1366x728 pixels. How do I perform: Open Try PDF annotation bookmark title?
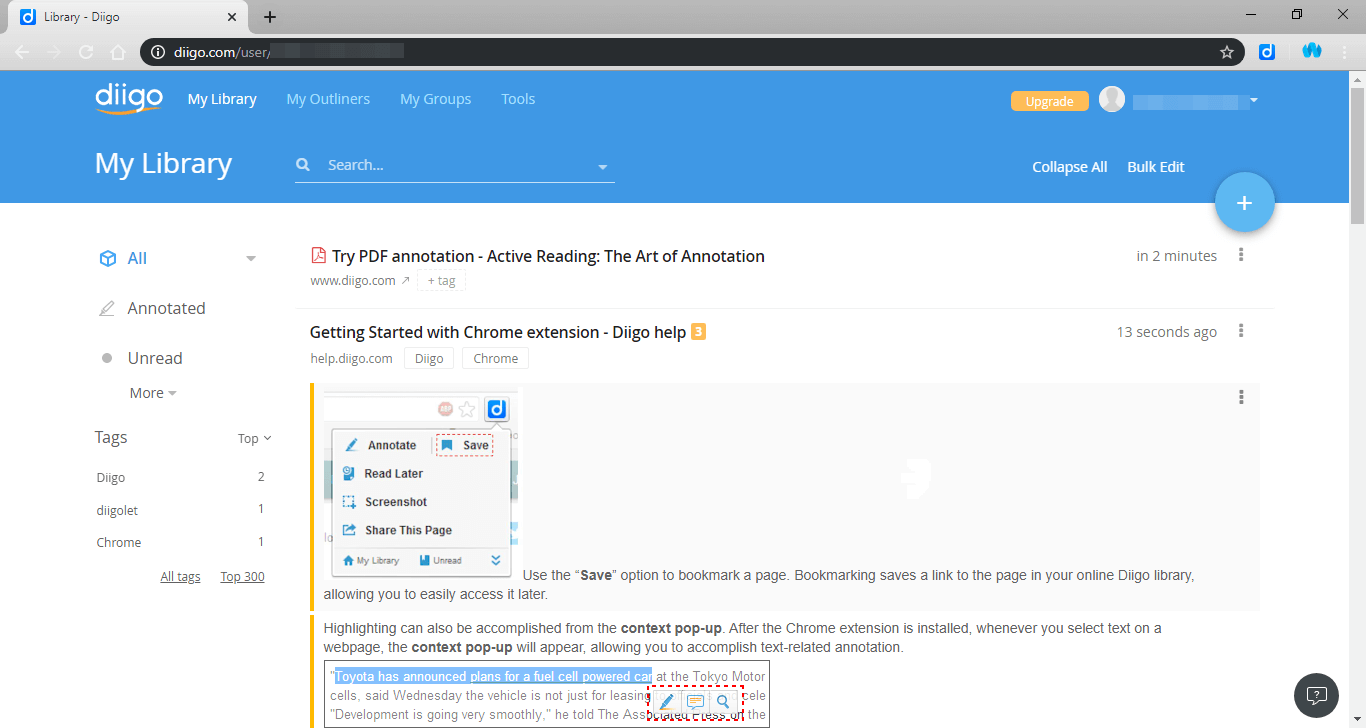pos(548,256)
